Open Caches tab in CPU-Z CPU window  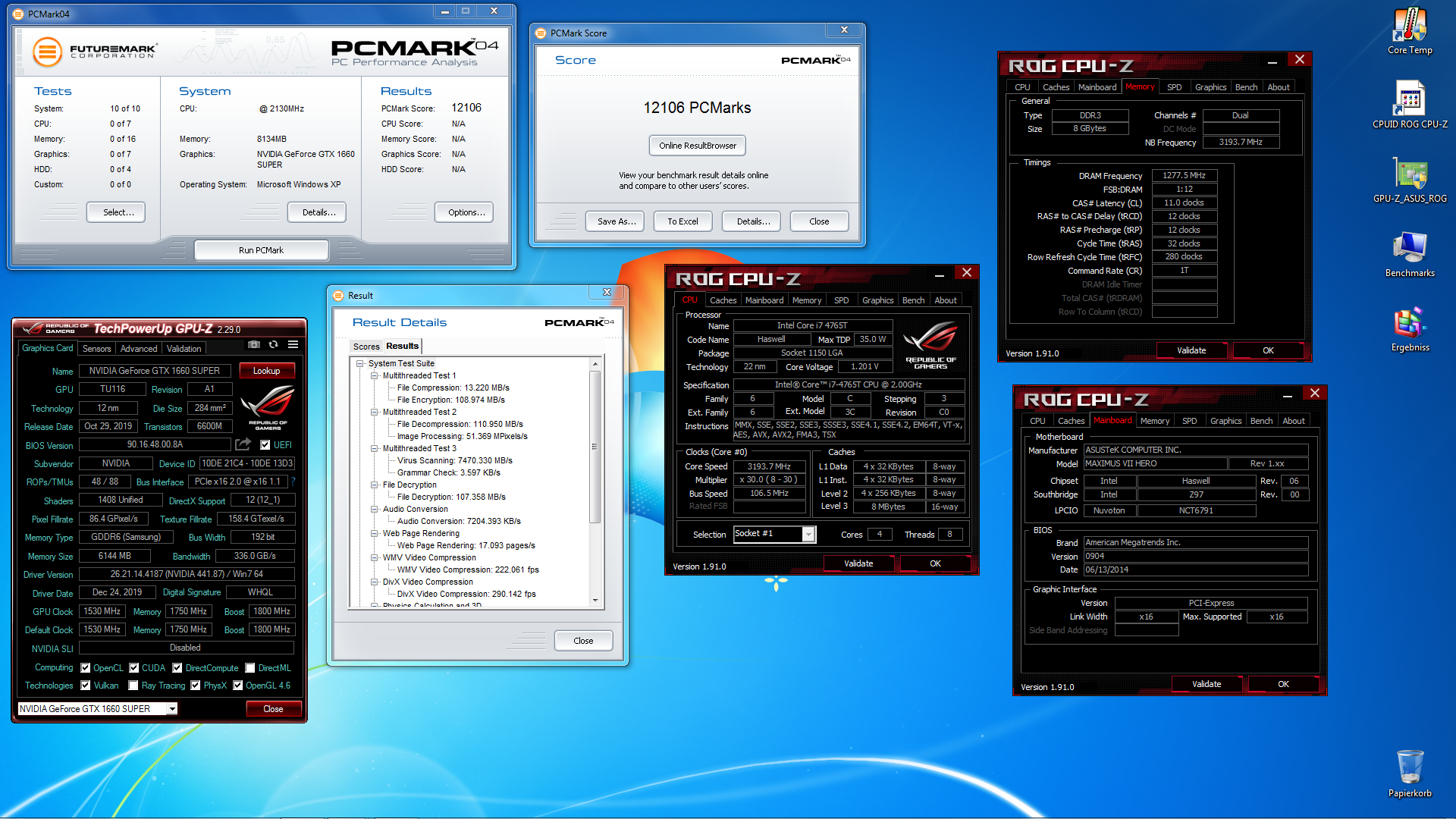pos(723,300)
